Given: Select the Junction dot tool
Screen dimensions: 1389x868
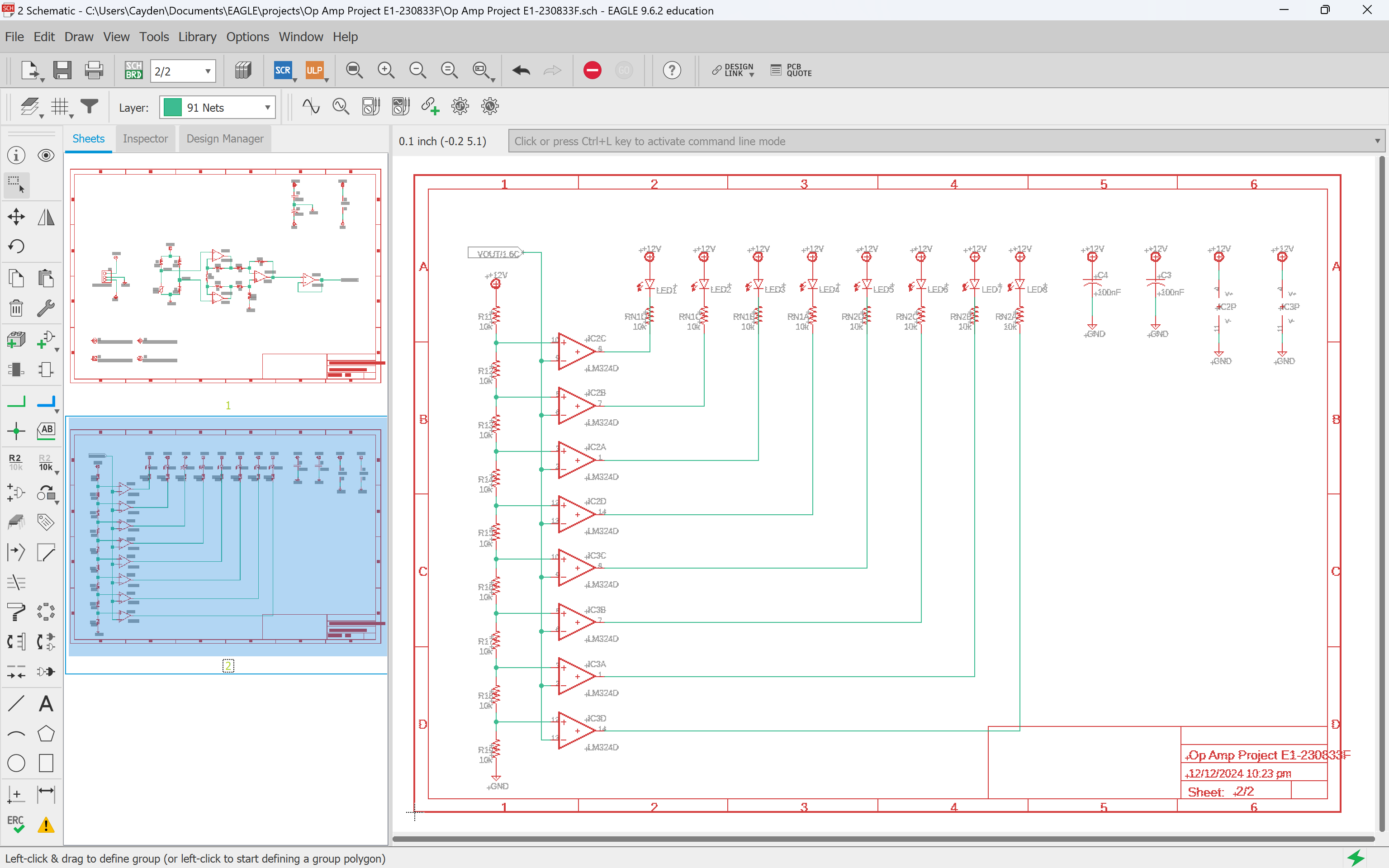Looking at the screenshot, I should pyautogui.click(x=16, y=431).
